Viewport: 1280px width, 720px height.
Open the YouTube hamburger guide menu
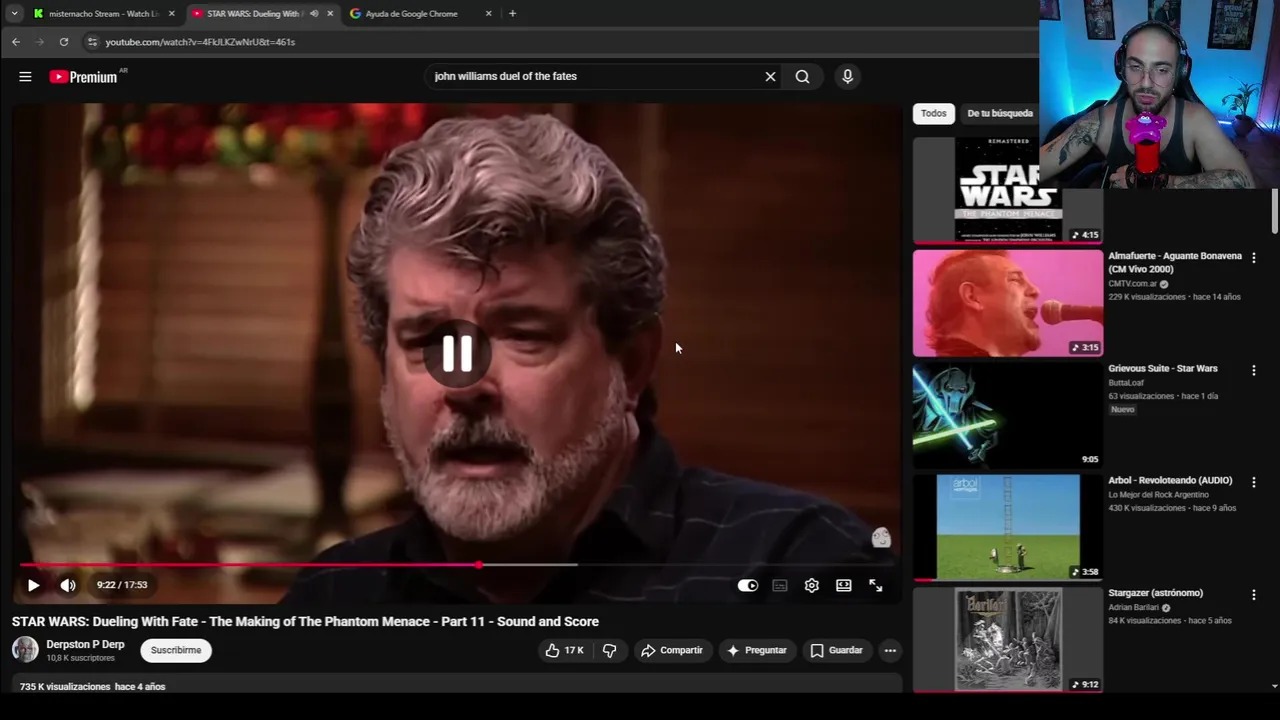[x=25, y=76]
